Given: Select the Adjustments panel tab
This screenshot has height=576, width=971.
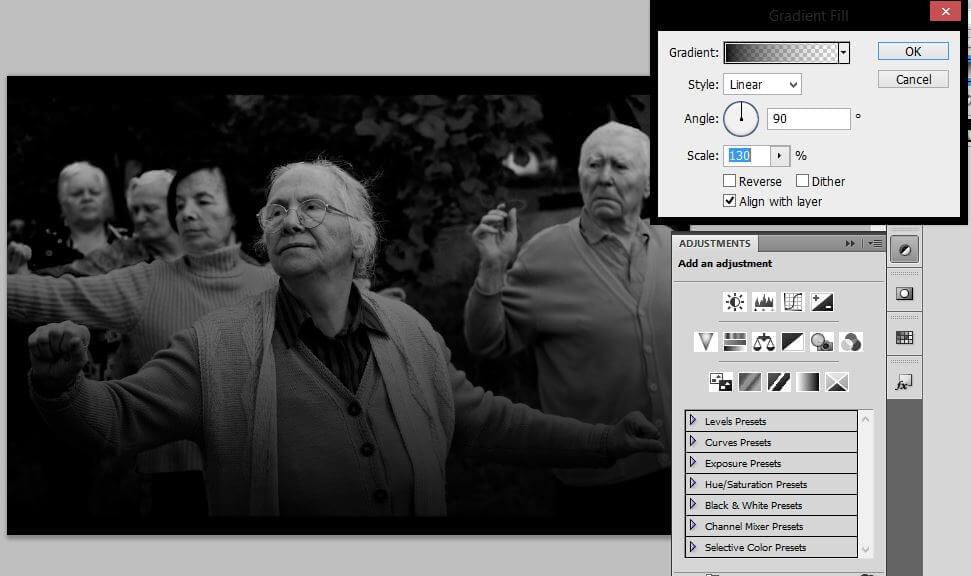Looking at the screenshot, I should (715, 243).
